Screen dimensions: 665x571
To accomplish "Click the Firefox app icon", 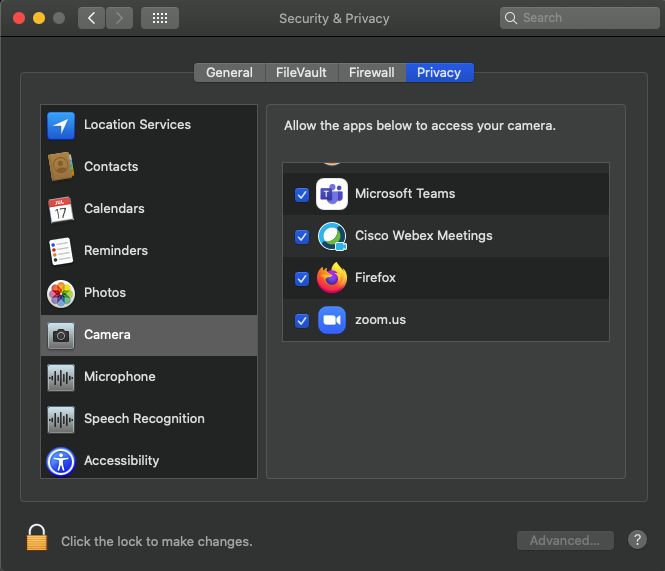I will click(332, 278).
